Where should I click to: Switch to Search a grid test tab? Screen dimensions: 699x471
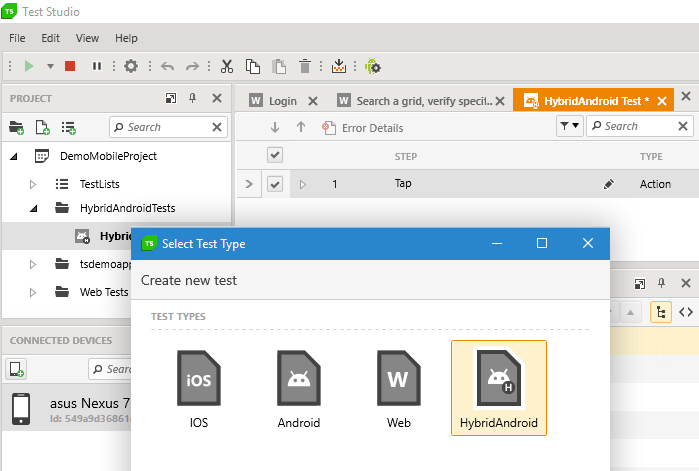point(415,101)
